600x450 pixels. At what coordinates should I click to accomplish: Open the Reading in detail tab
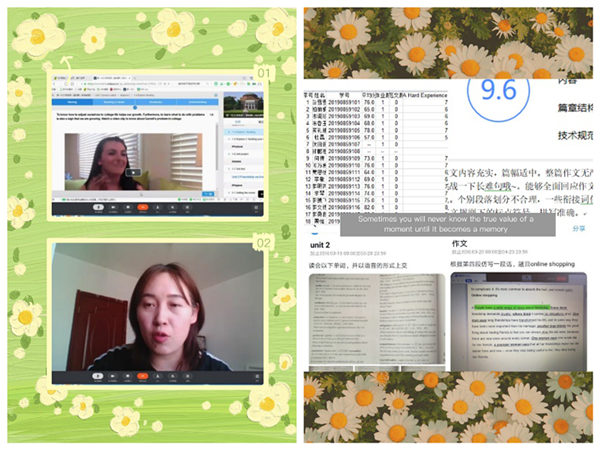pyautogui.click(x=115, y=101)
